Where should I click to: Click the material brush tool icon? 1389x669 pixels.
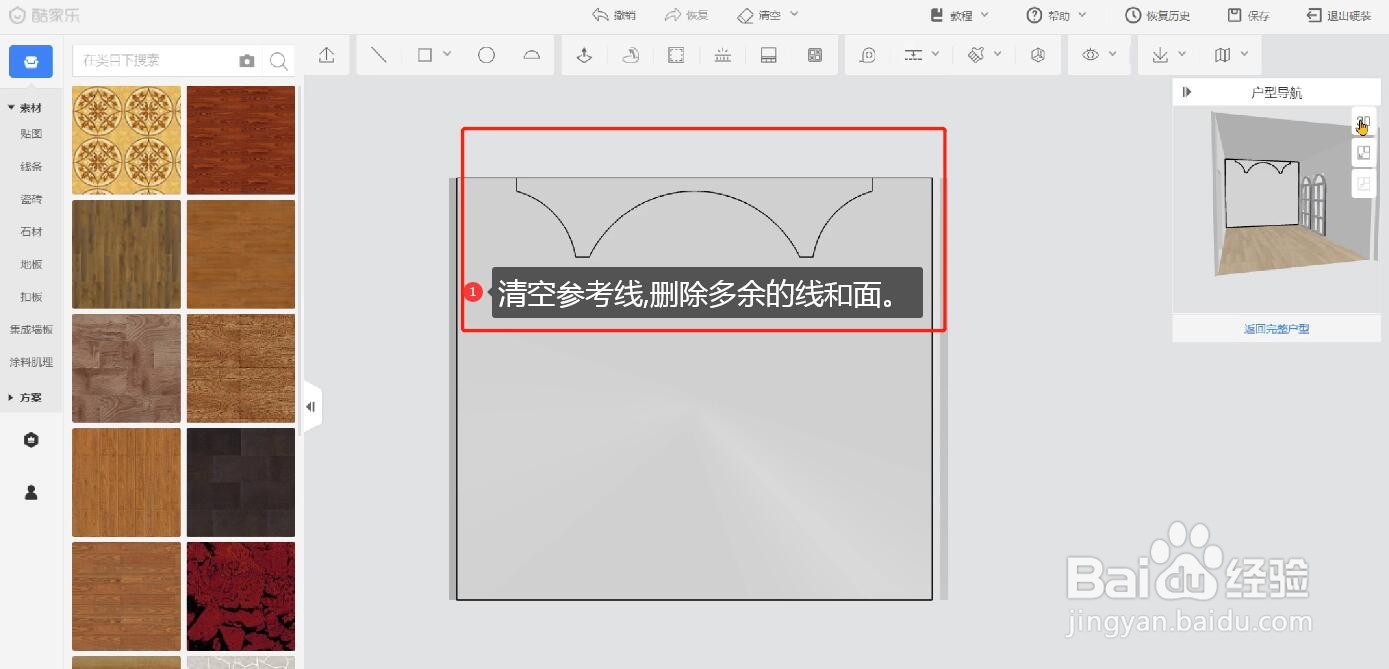pyautogui.click(x=976, y=55)
